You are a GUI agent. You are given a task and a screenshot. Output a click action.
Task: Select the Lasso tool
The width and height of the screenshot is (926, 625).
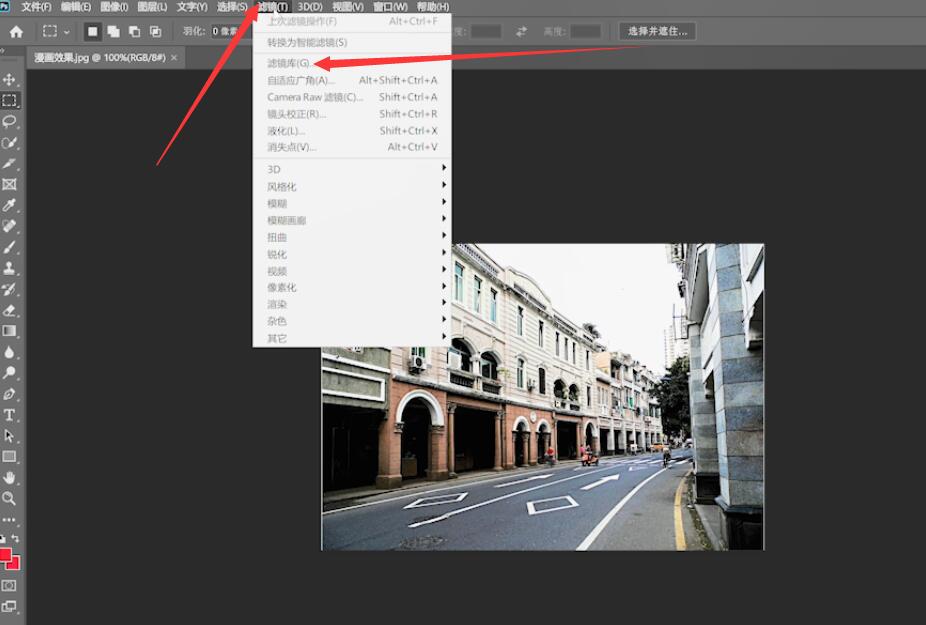pos(9,122)
